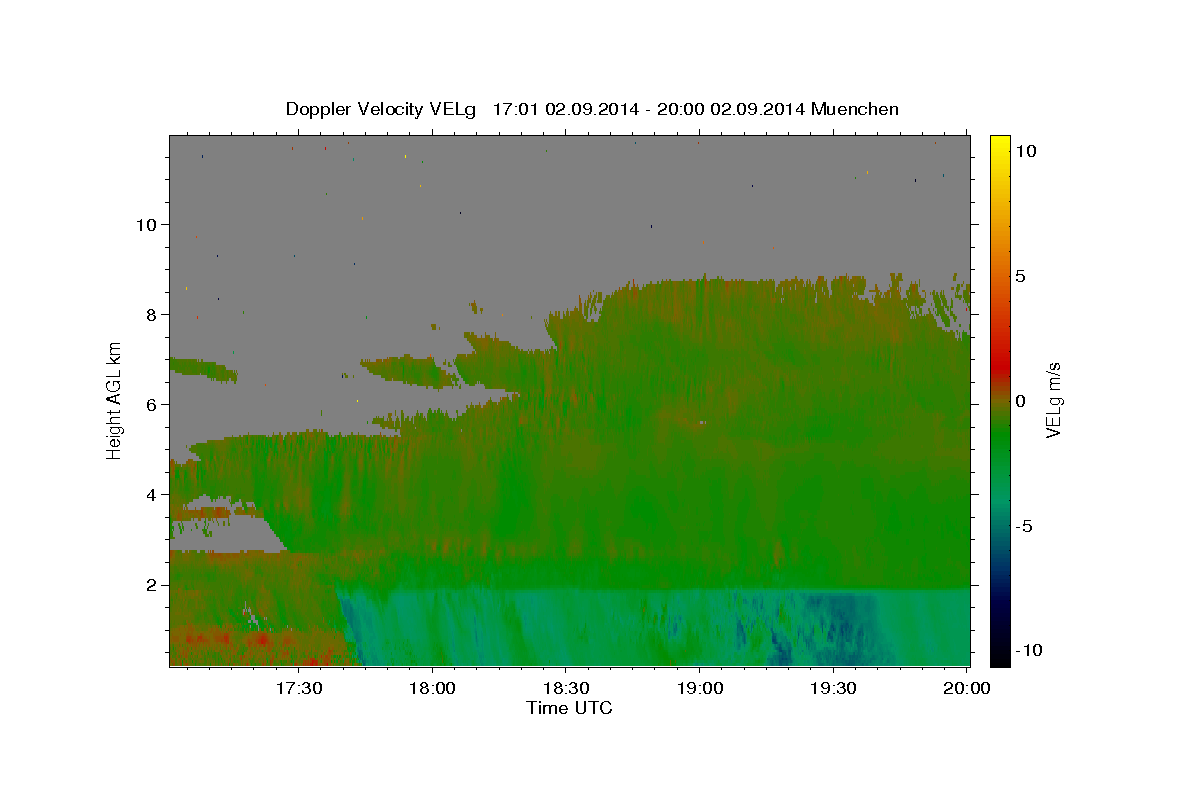Pick the yellow top of the colorbar
The width and height of the screenshot is (1200, 800).
coord(1000,145)
